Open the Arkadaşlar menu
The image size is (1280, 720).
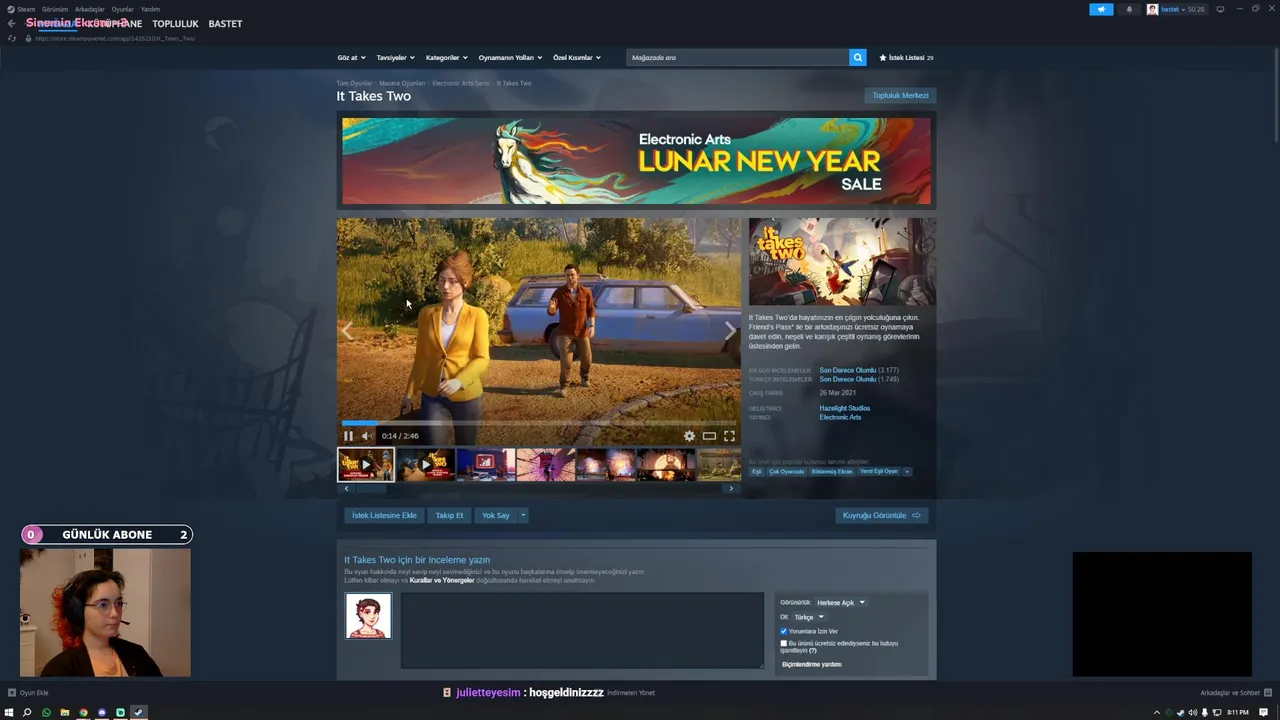[90, 9]
